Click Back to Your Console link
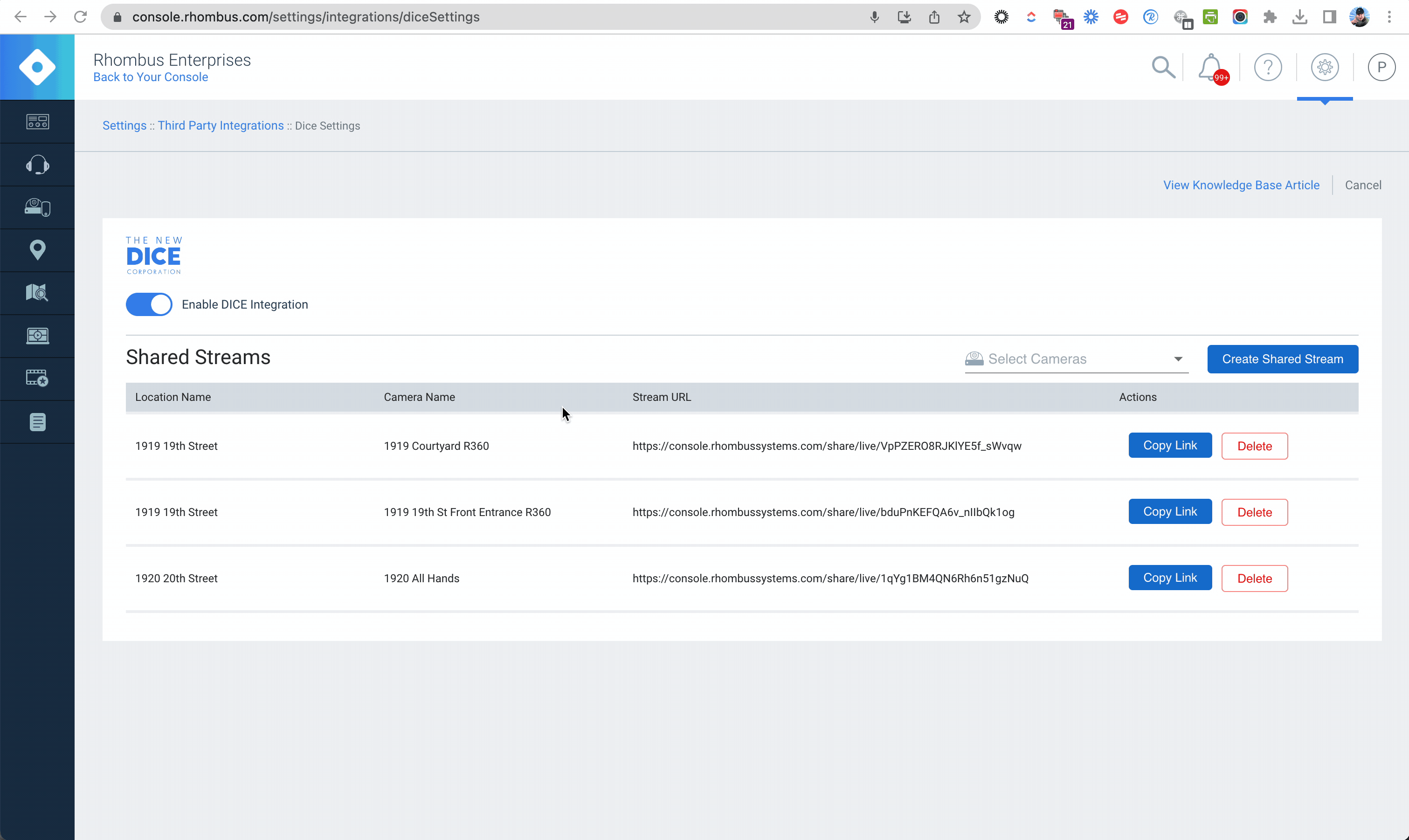 151,77
